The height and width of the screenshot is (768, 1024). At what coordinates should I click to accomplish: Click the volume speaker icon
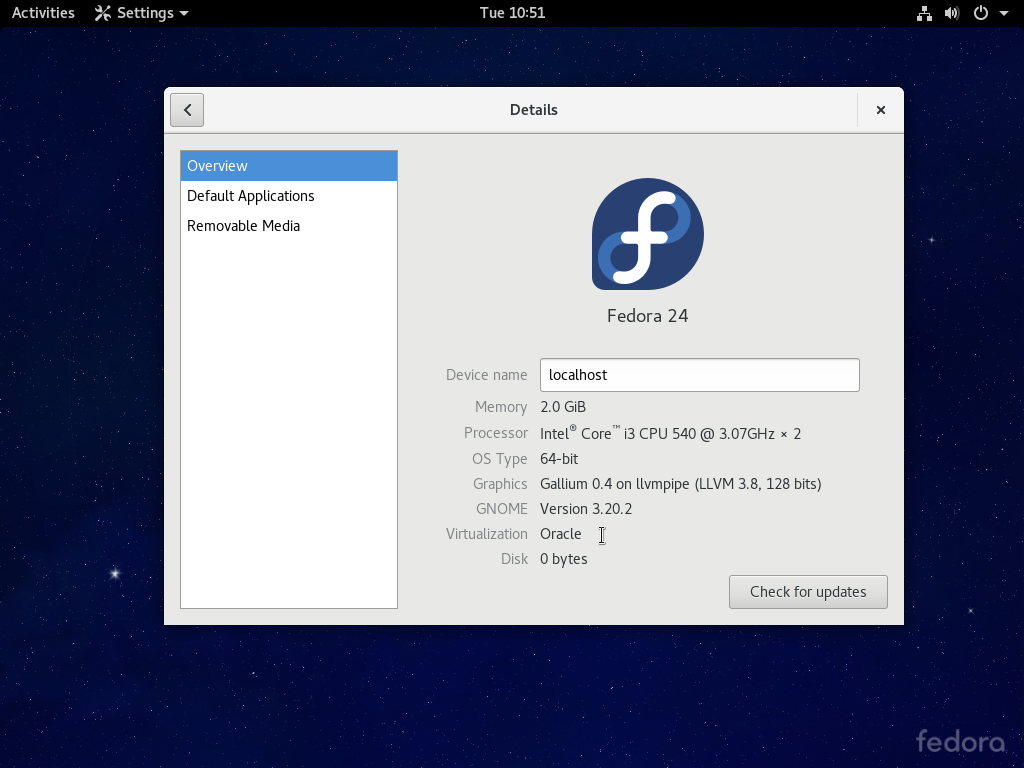[x=951, y=13]
